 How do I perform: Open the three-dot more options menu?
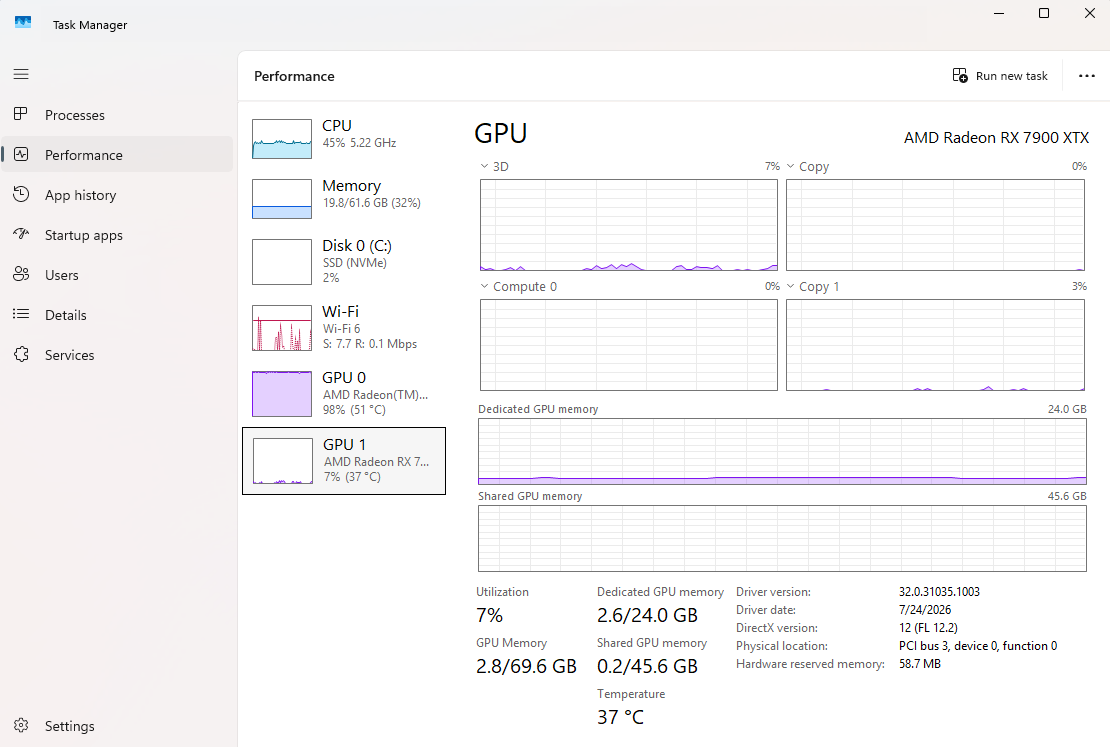1087,76
